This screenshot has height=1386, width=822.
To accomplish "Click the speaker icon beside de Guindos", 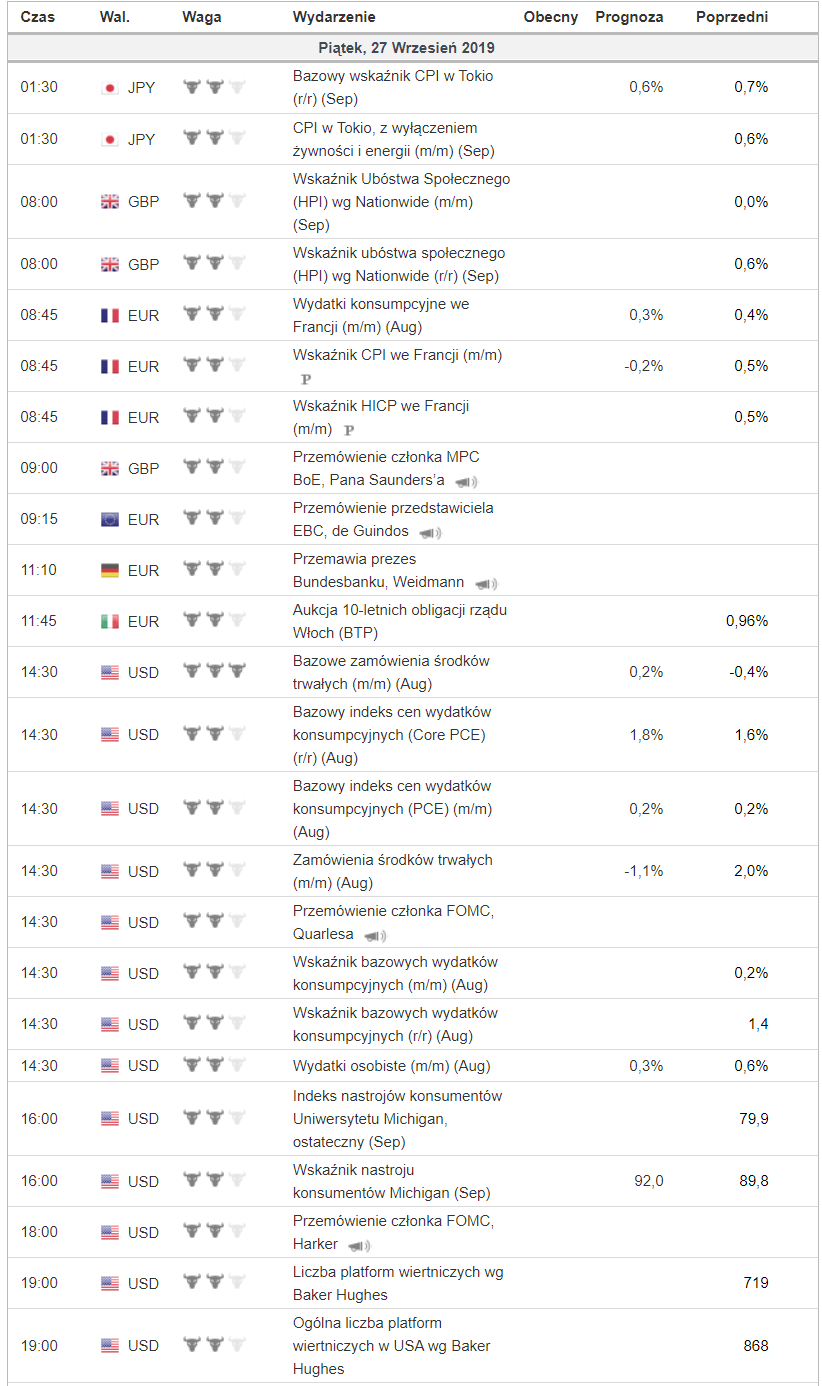I will click(430, 533).
